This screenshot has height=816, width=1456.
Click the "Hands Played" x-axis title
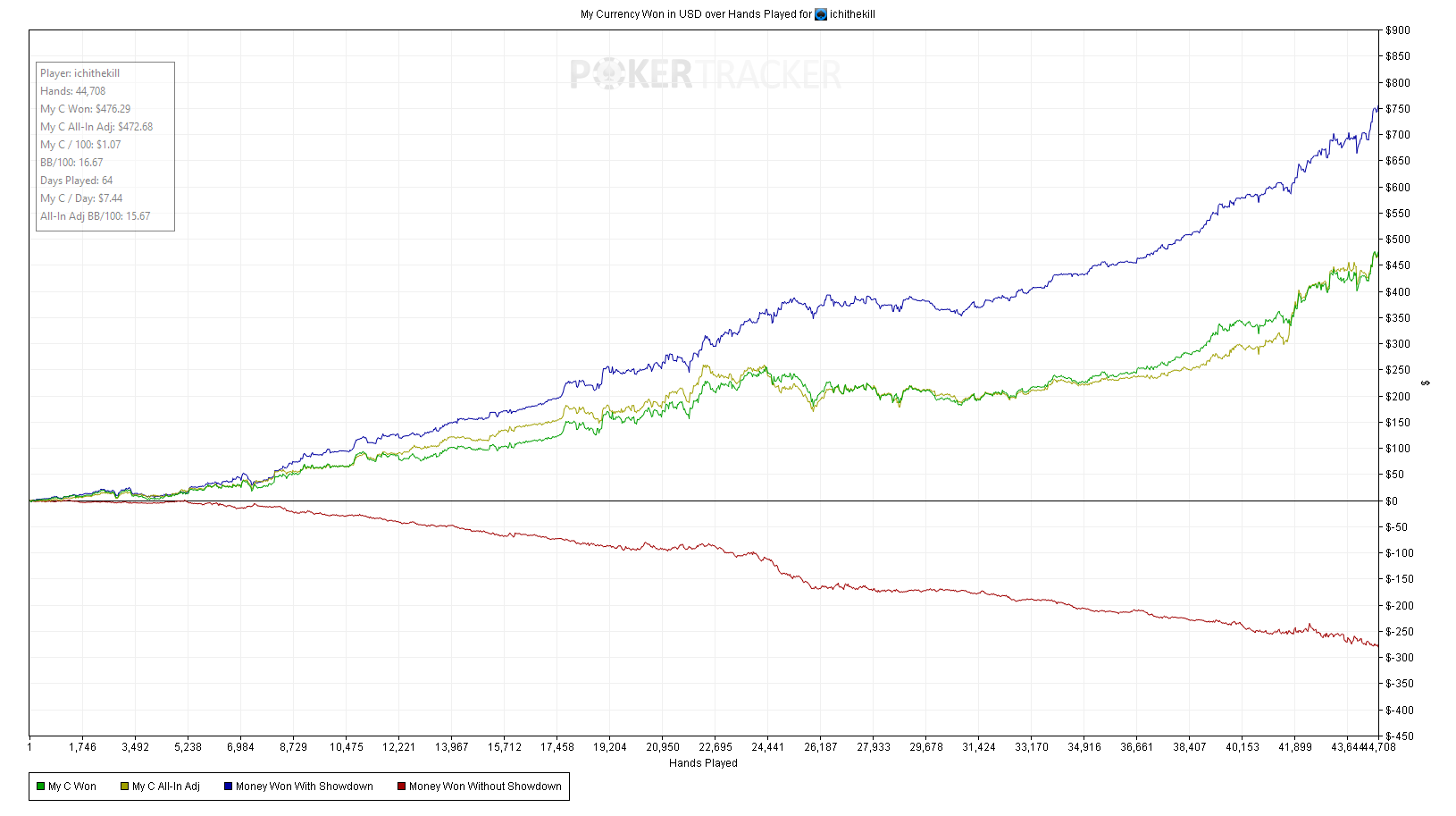703,763
